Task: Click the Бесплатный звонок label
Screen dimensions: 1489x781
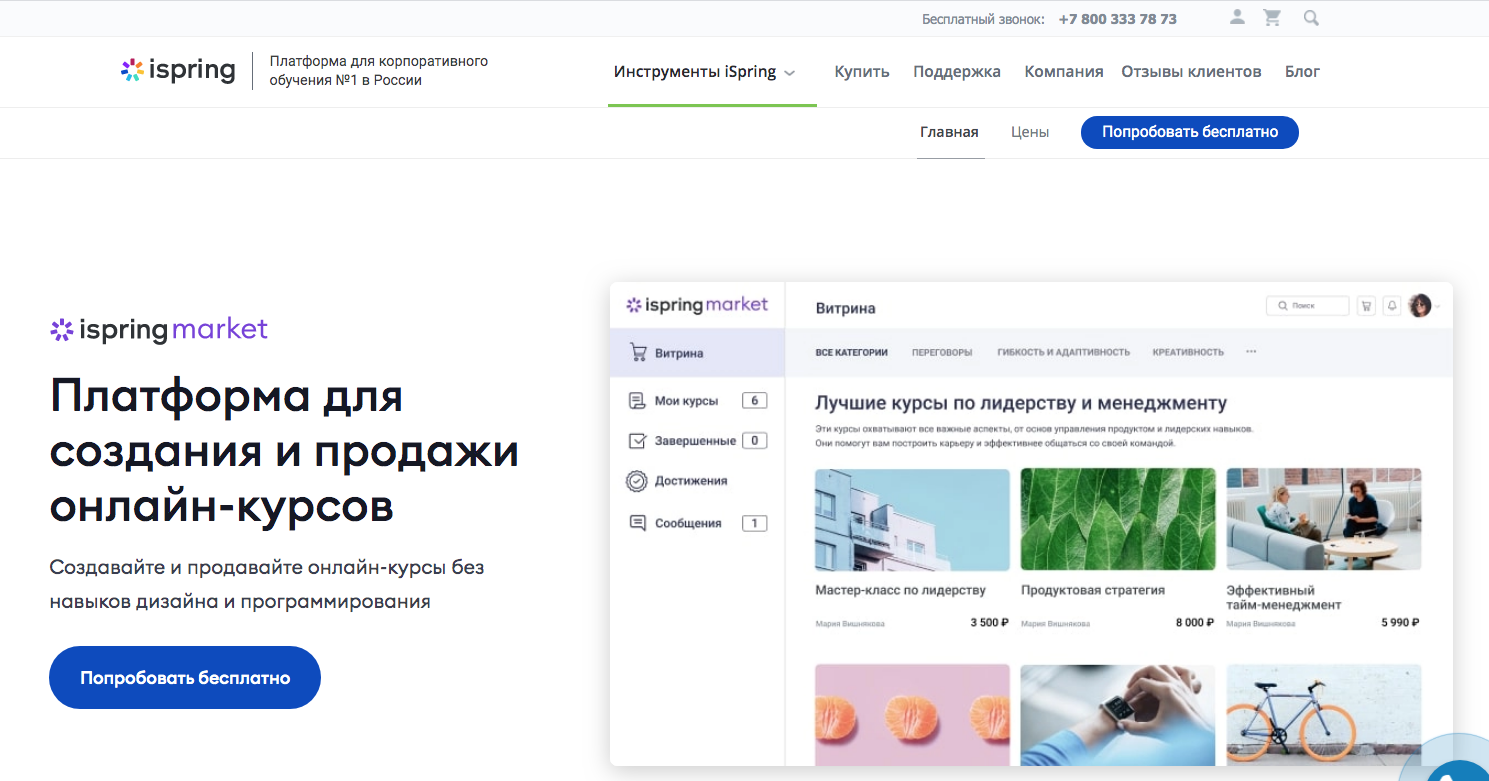Action: click(x=983, y=19)
